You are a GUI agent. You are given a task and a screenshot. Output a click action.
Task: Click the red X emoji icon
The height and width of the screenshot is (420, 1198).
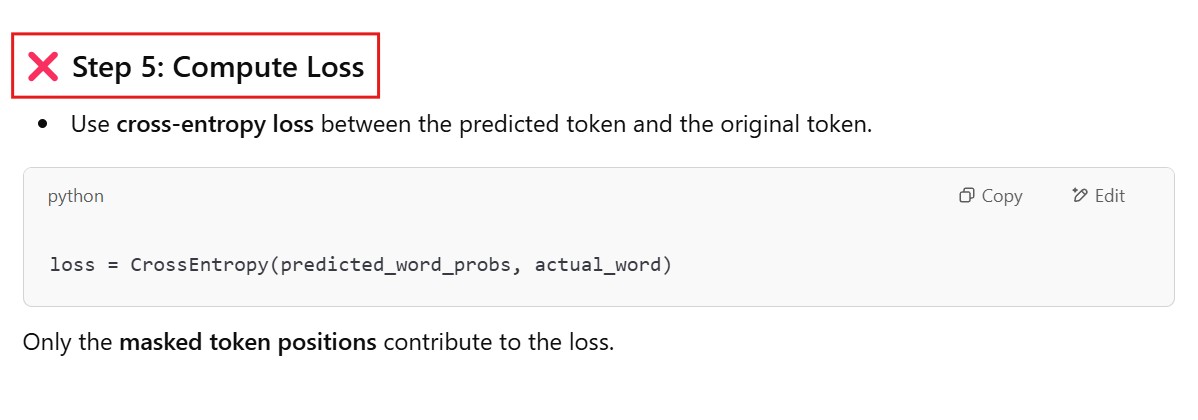coord(43,67)
